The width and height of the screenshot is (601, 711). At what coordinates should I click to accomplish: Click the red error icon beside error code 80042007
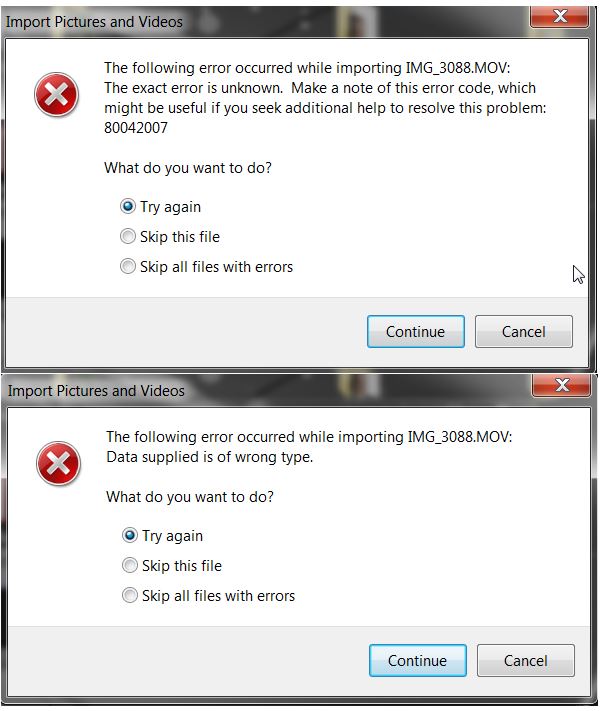(56, 95)
